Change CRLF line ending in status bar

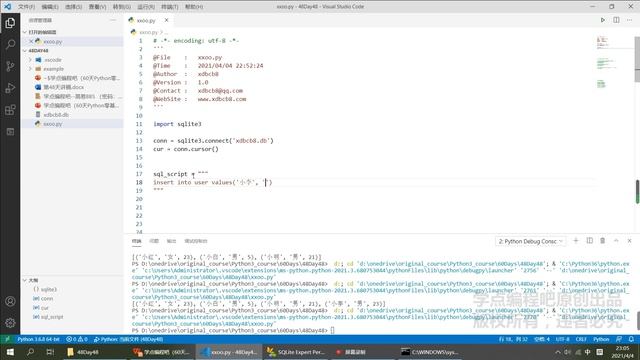(581, 339)
